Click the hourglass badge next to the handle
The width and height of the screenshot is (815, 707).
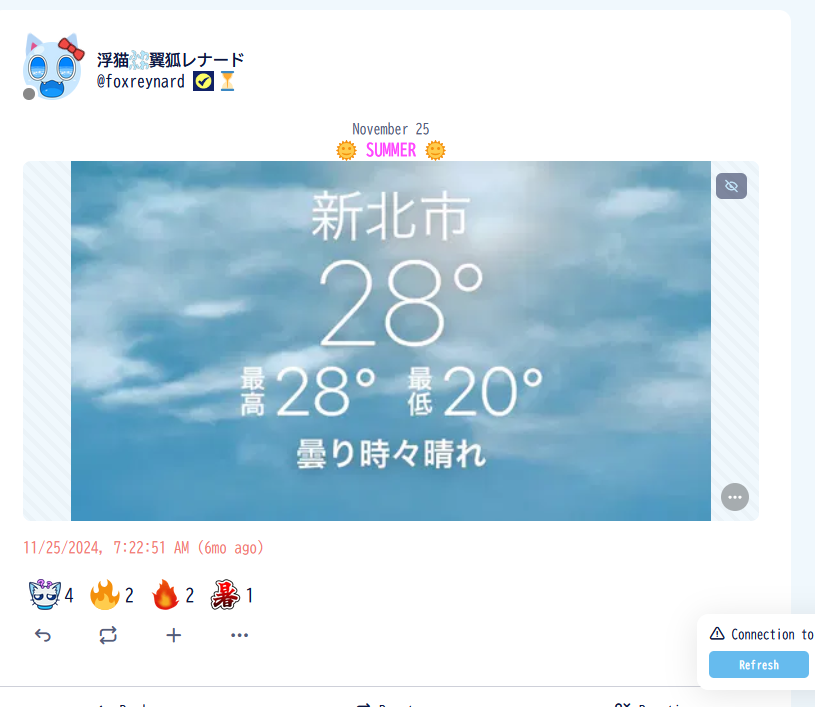pyautogui.click(x=227, y=82)
